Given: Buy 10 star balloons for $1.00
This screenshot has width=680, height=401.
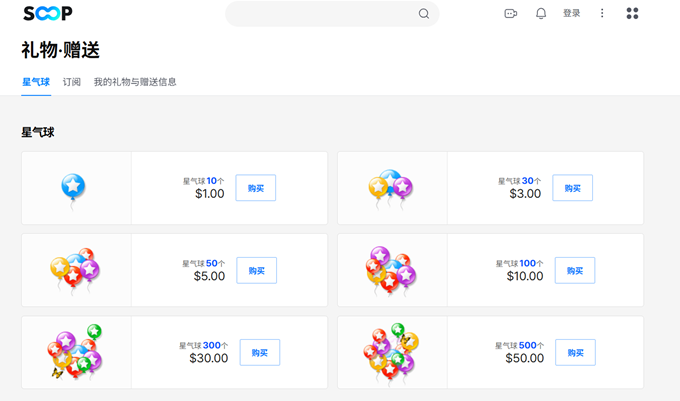Looking at the screenshot, I should click(x=256, y=188).
